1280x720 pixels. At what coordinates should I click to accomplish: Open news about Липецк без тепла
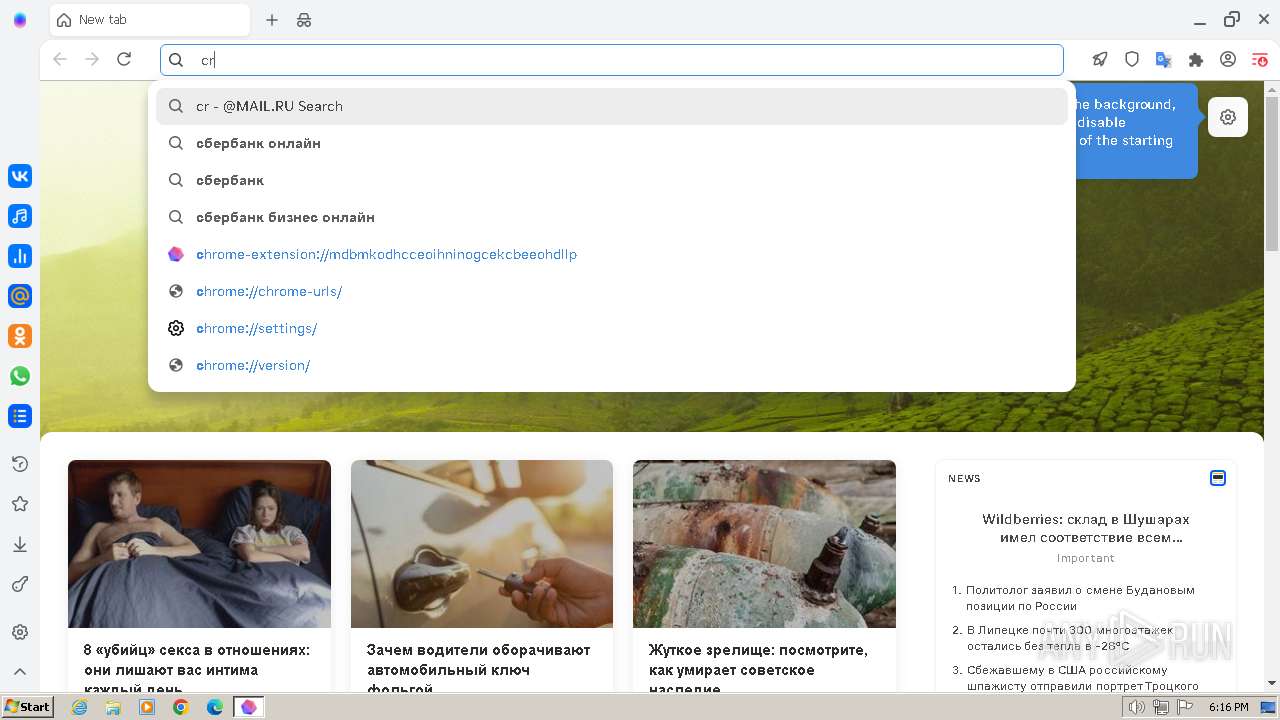point(1070,638)
